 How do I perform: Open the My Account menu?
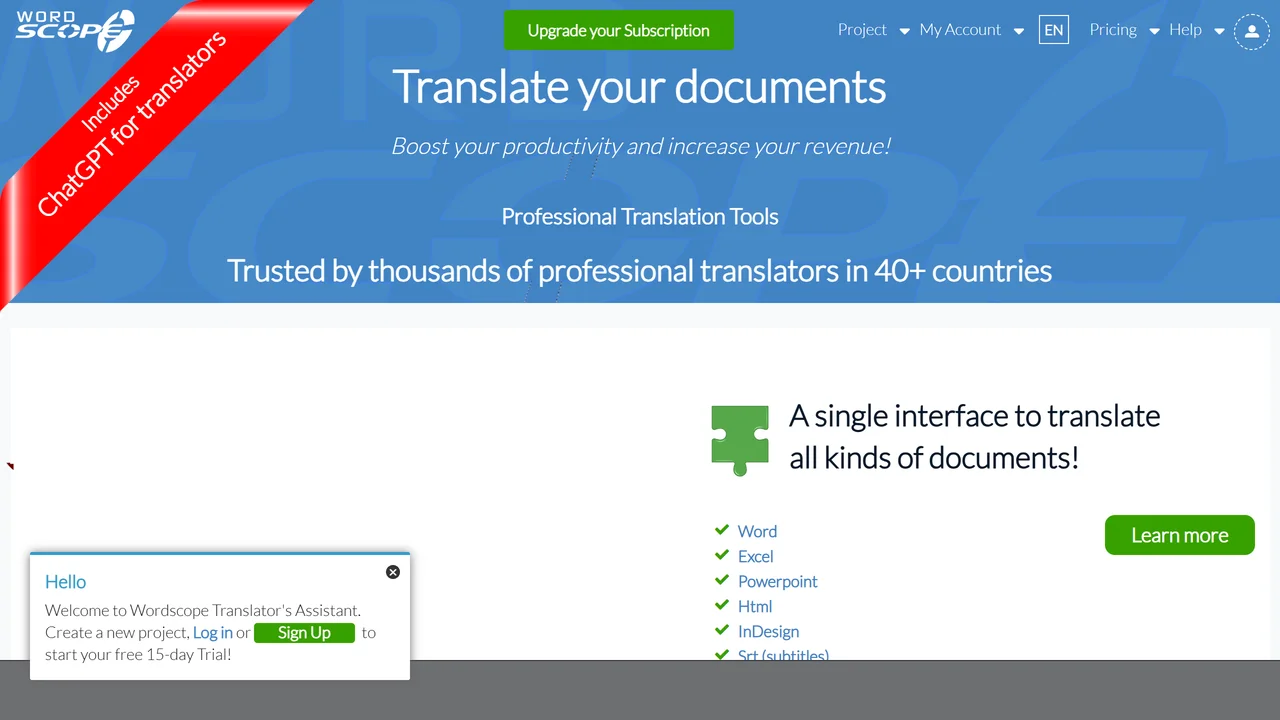960,30
